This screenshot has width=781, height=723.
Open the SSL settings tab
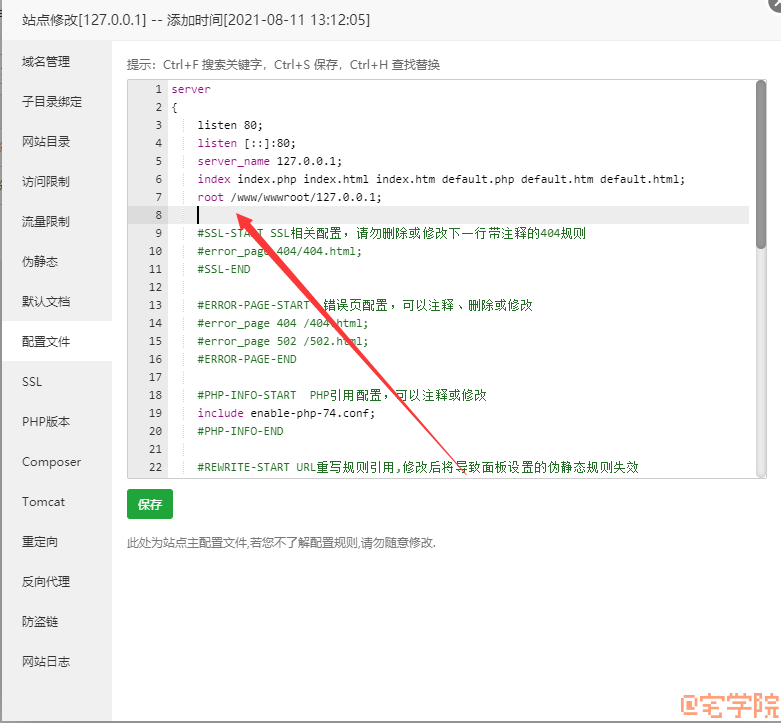tap(32, 382)
